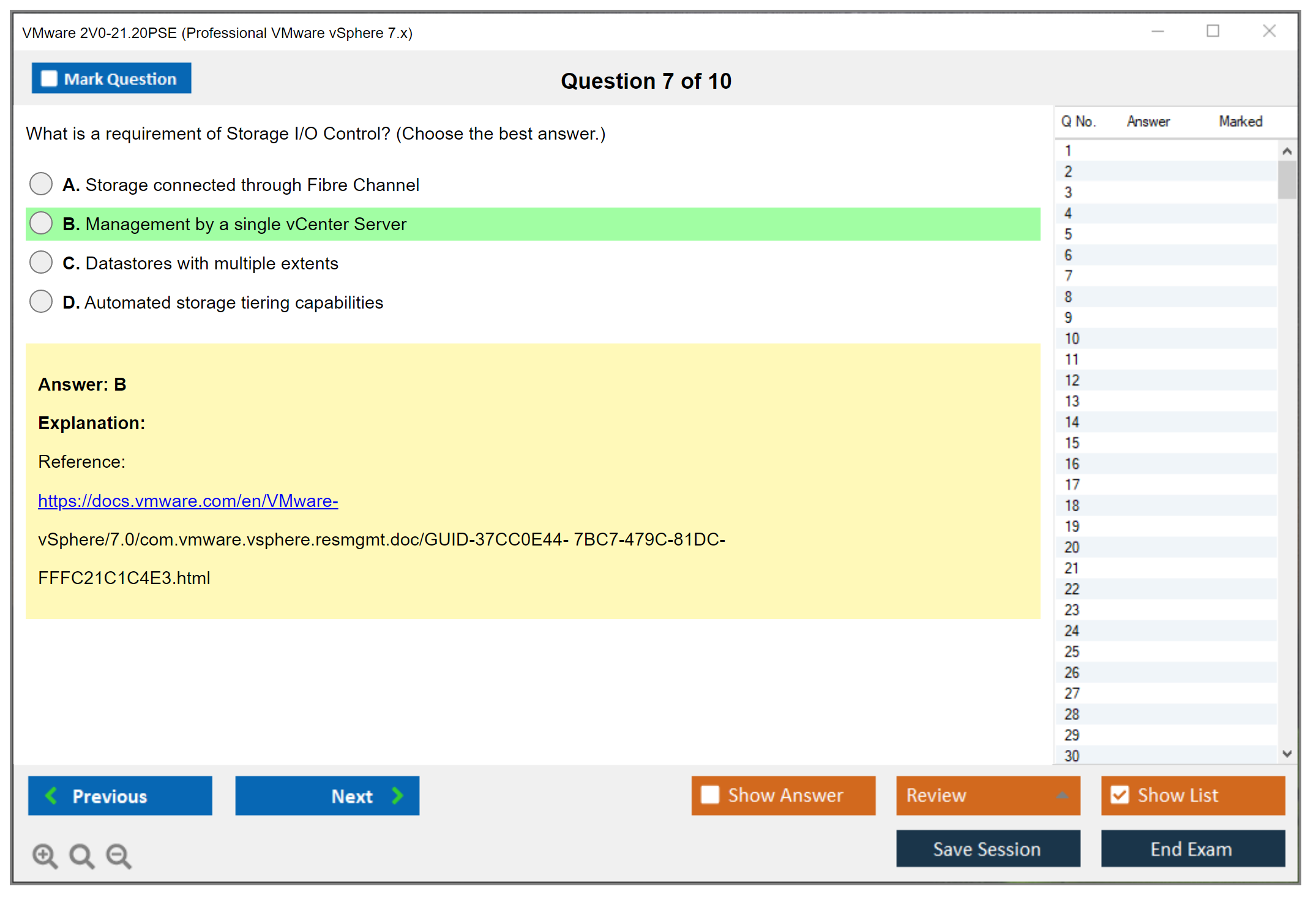1316x900 pixels.
Task: Click the green left arrow on Previous
Action: [51, 795]
